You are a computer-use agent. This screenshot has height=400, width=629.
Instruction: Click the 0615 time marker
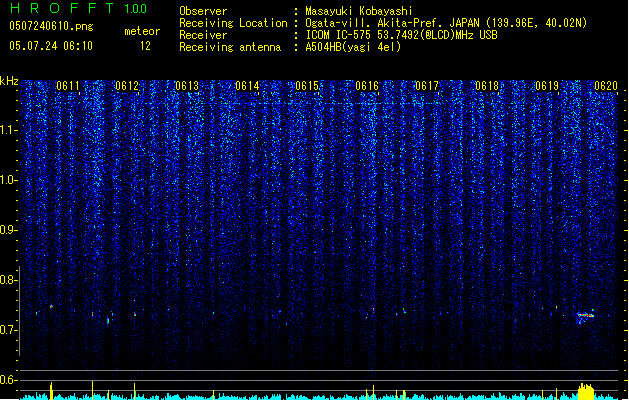click(x=307, y=86)
